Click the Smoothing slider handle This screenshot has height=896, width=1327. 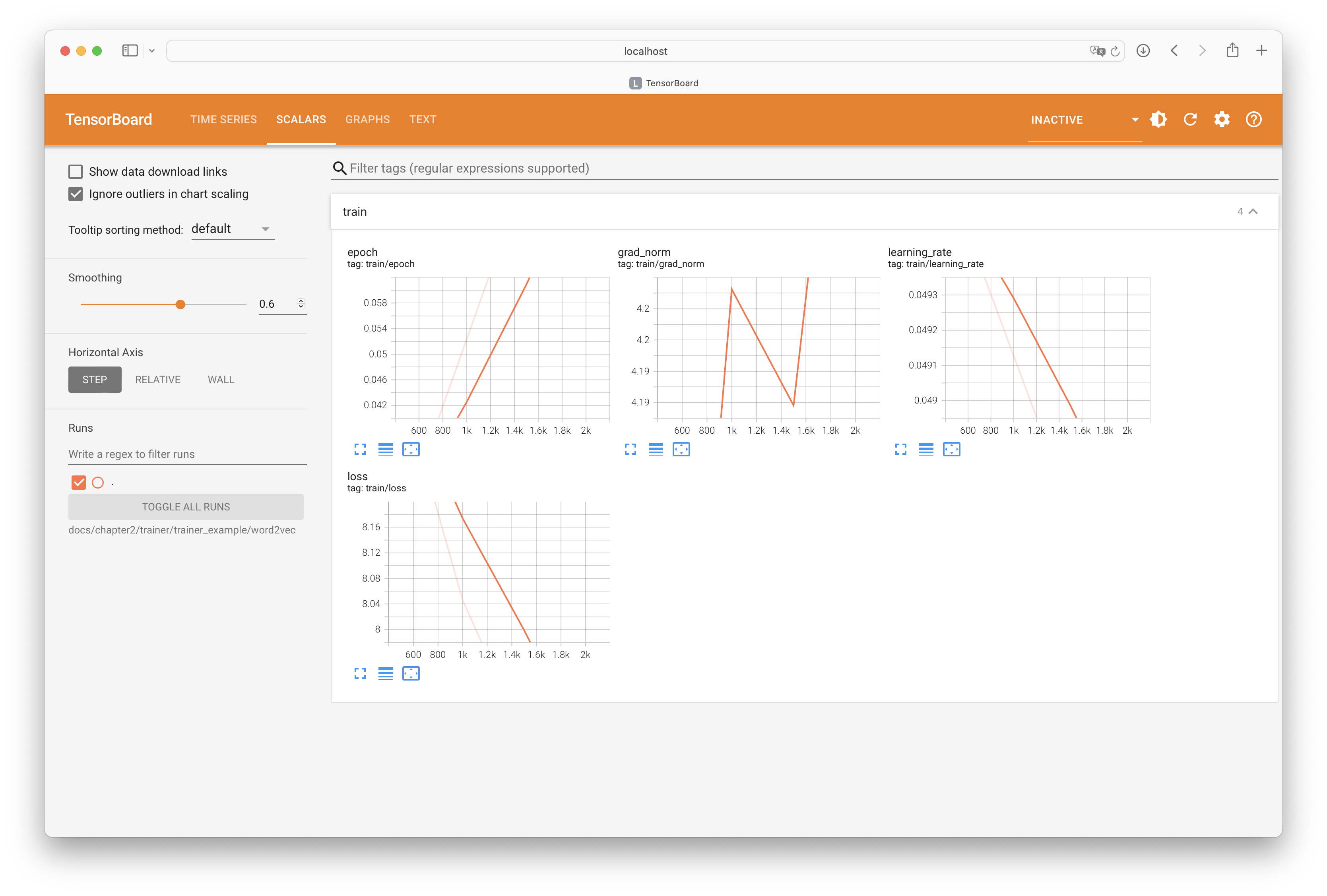tap(180, 304)
